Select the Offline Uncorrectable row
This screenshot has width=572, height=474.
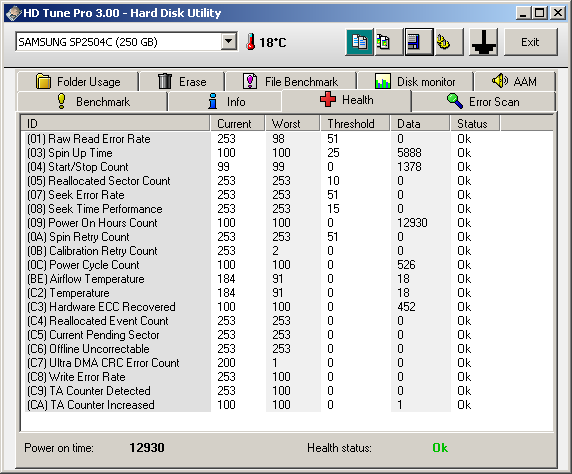[x=287, y=349]
